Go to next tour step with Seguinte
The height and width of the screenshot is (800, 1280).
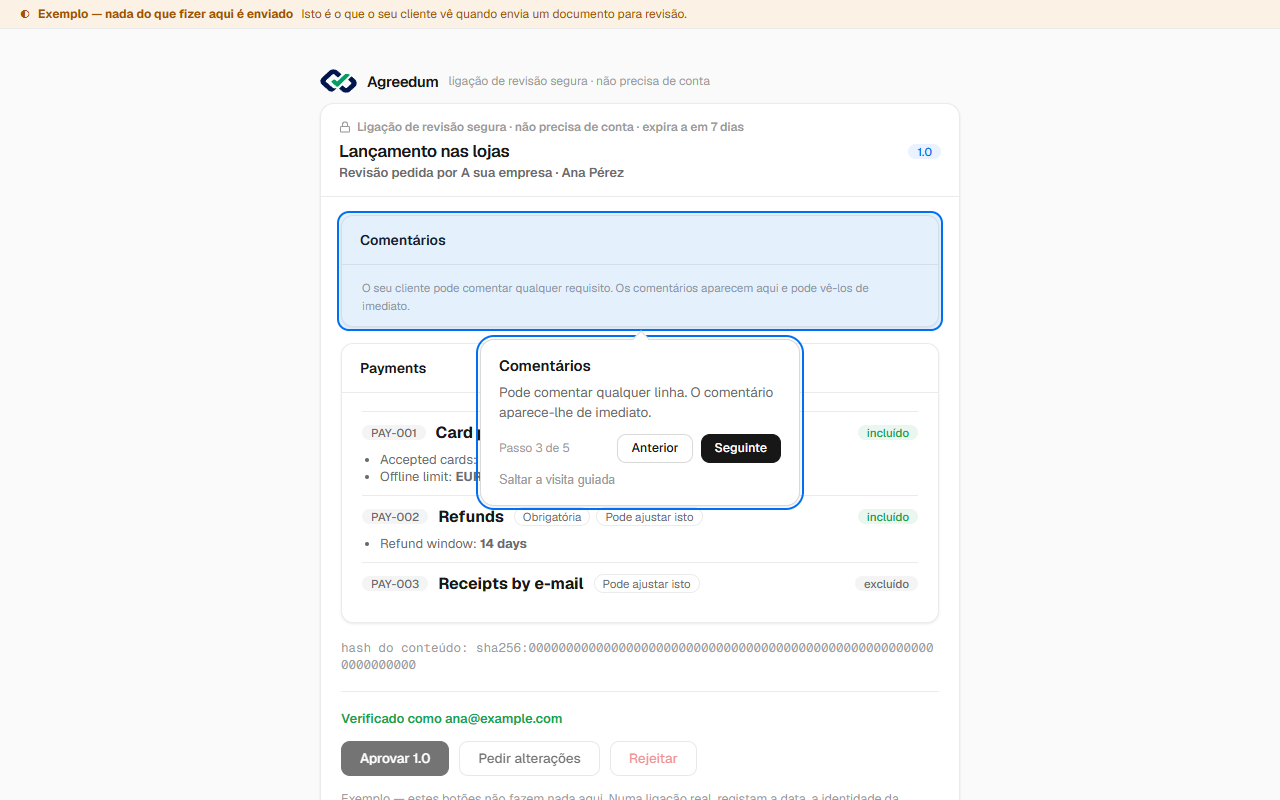pyautogui.click(x=741, y=448)
